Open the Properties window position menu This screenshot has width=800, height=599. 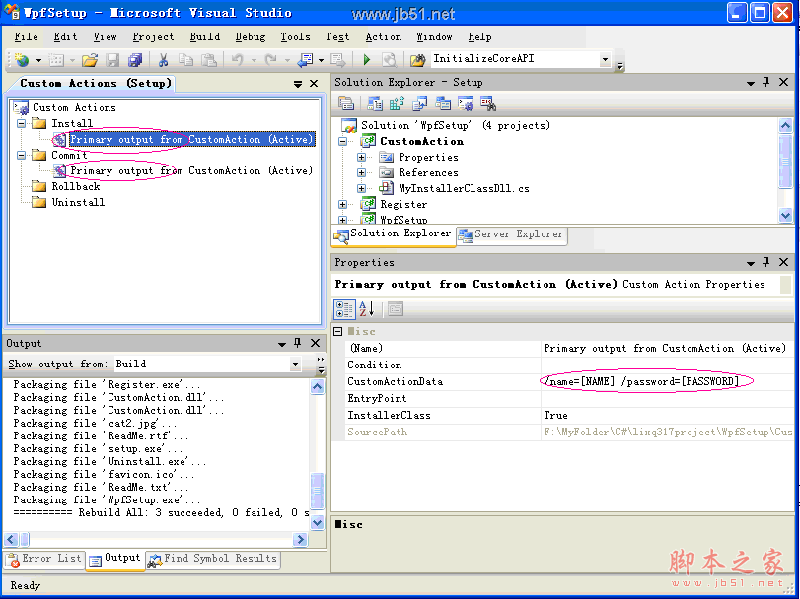[x=751, y=263]
